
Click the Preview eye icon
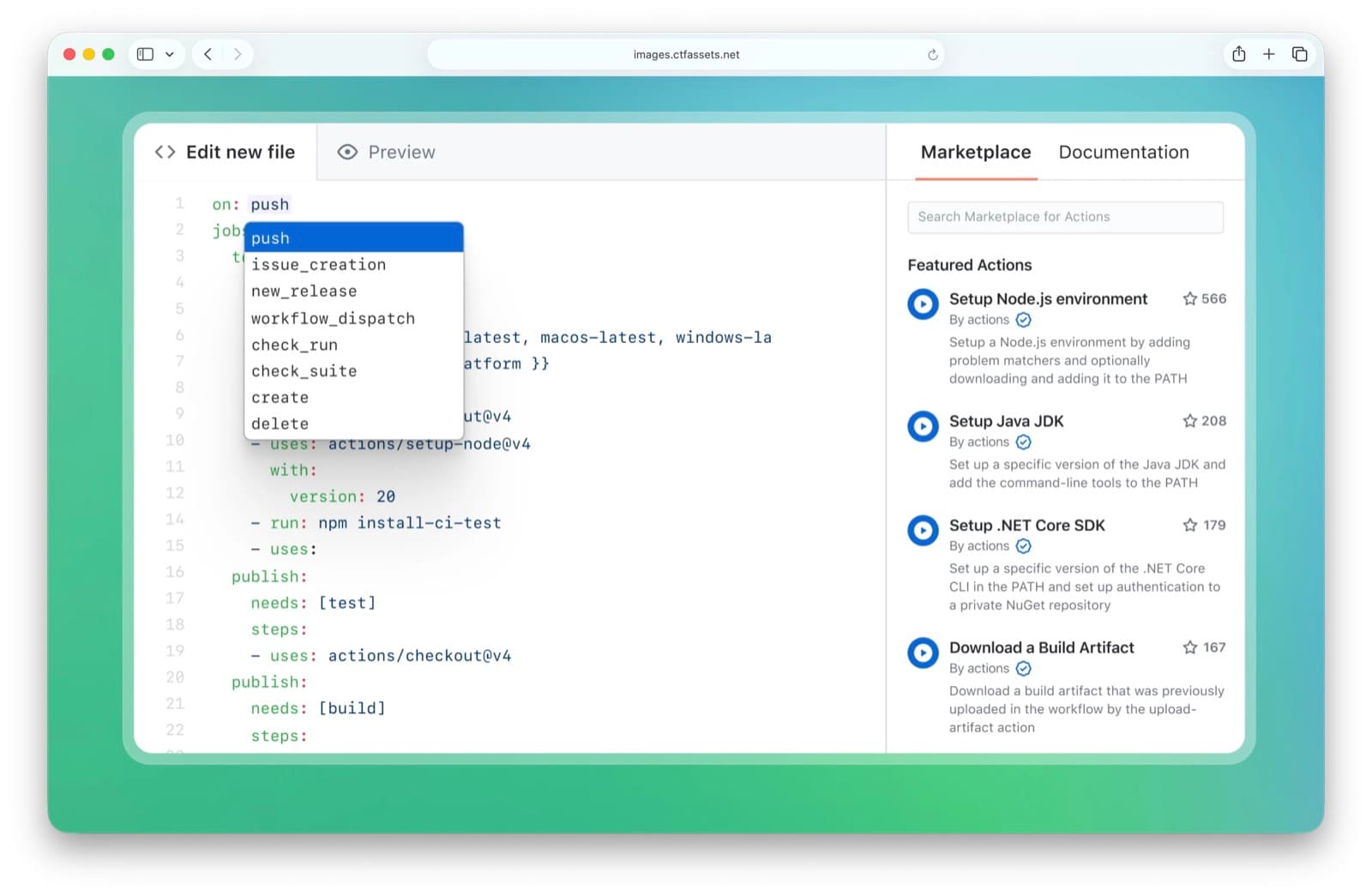[x=347, y=152]
